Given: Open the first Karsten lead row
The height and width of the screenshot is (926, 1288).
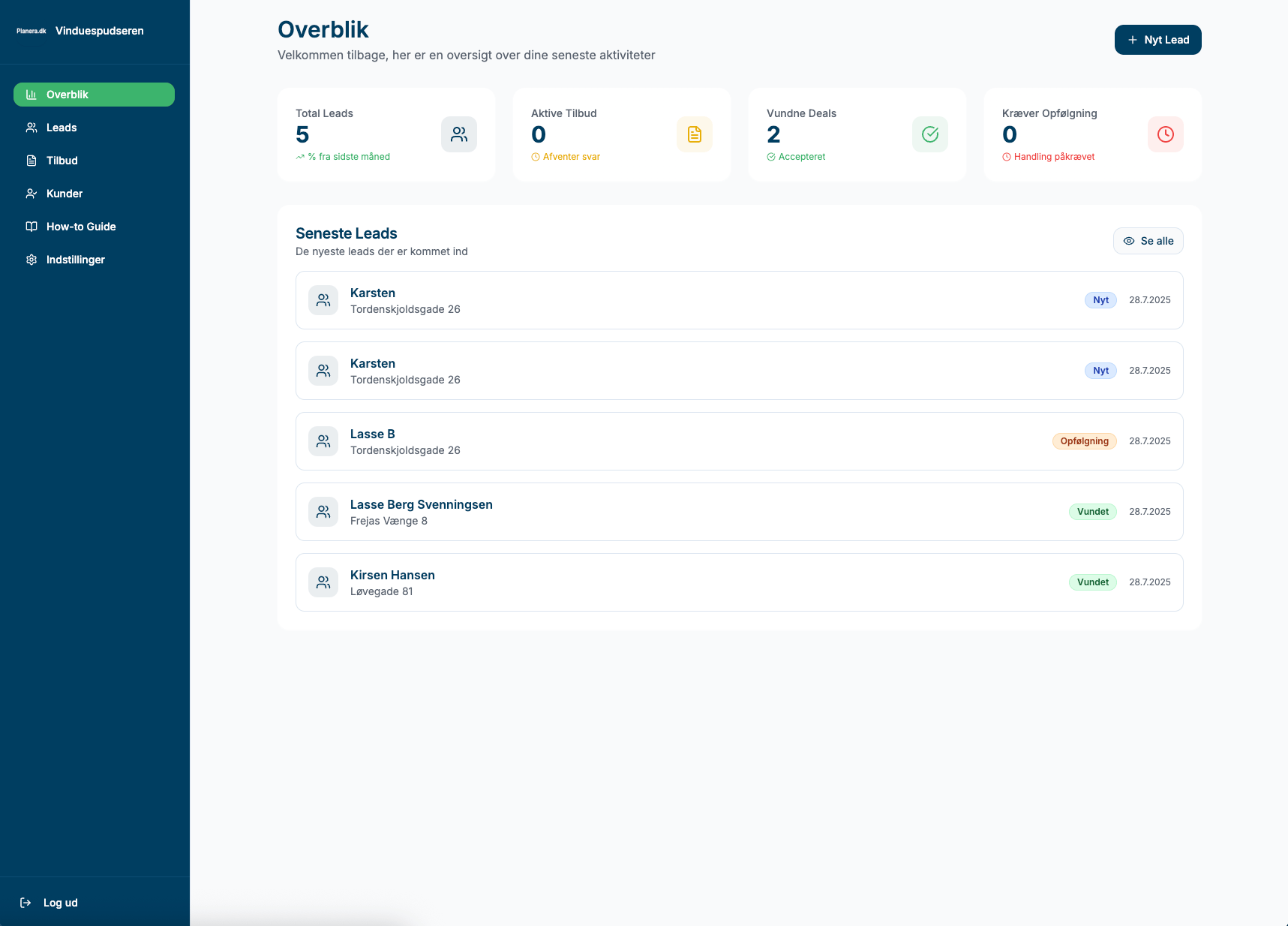Looking at the screenshot, I should (x=675, y=300).
